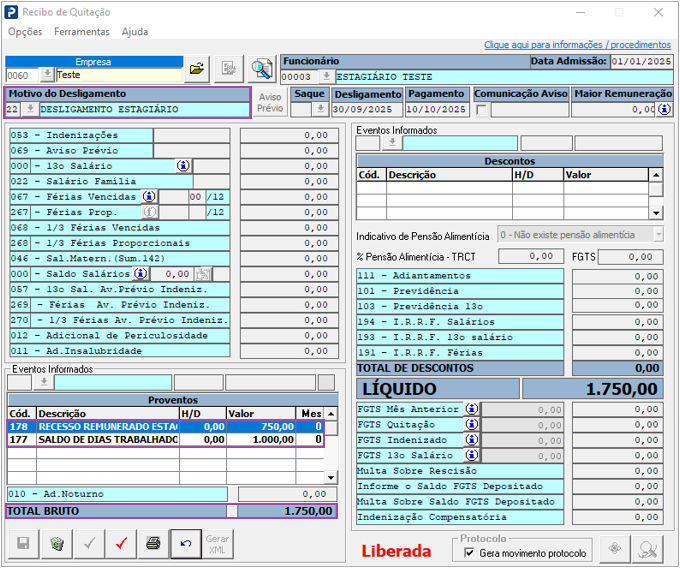
Task: Click the magnifier search icon near Funcionário
Action: 262,68
